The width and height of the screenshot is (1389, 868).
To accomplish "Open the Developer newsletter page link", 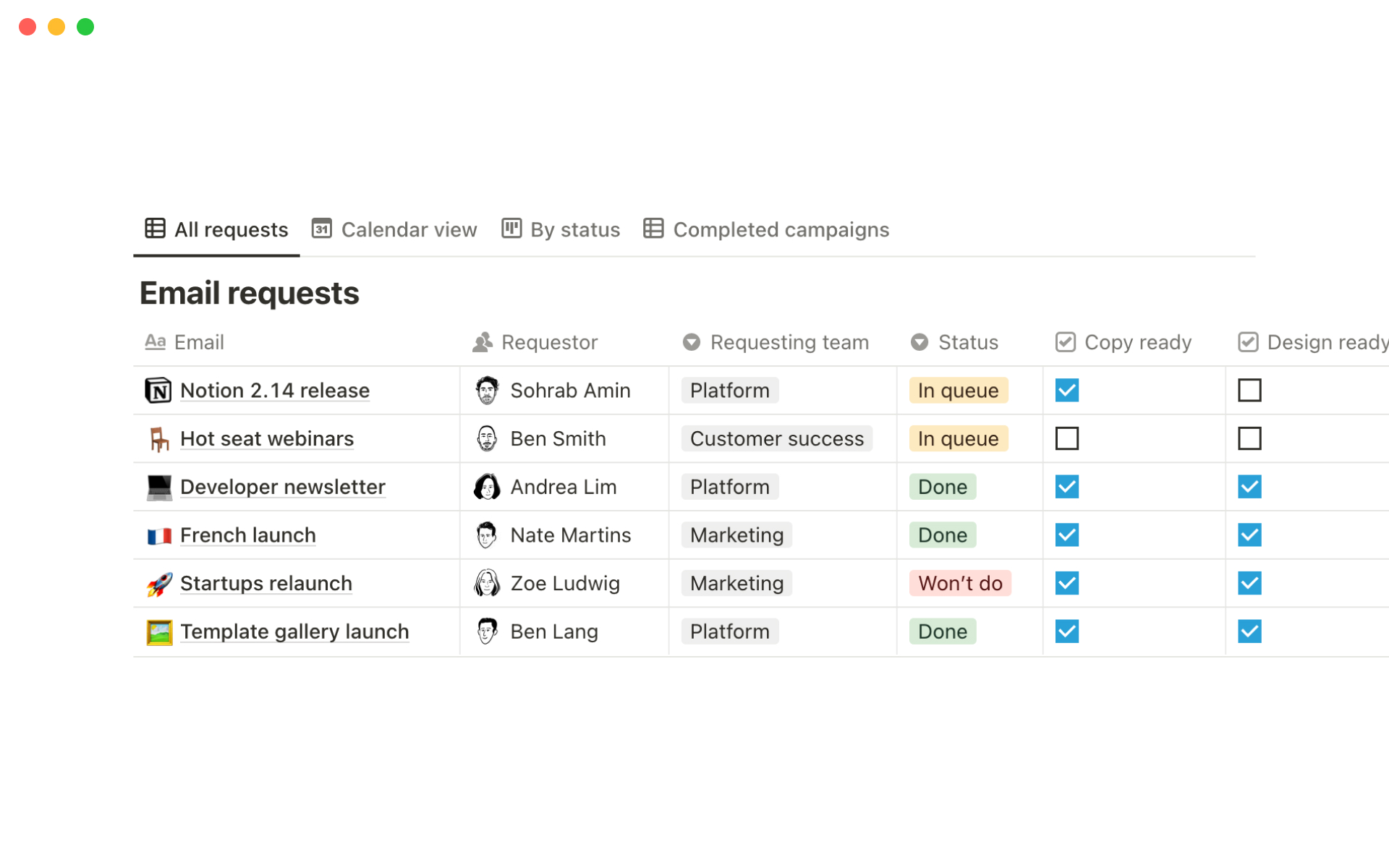I will (x=282, y=487).
